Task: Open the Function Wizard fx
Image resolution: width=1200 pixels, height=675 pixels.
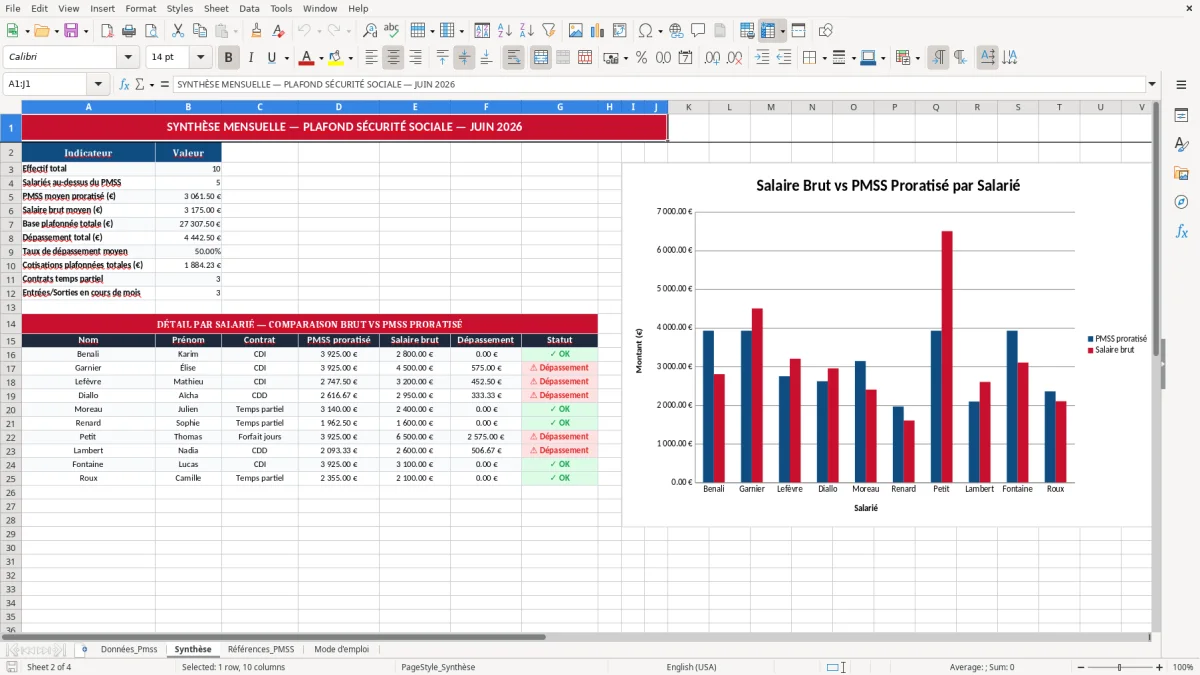Action: 125,84
